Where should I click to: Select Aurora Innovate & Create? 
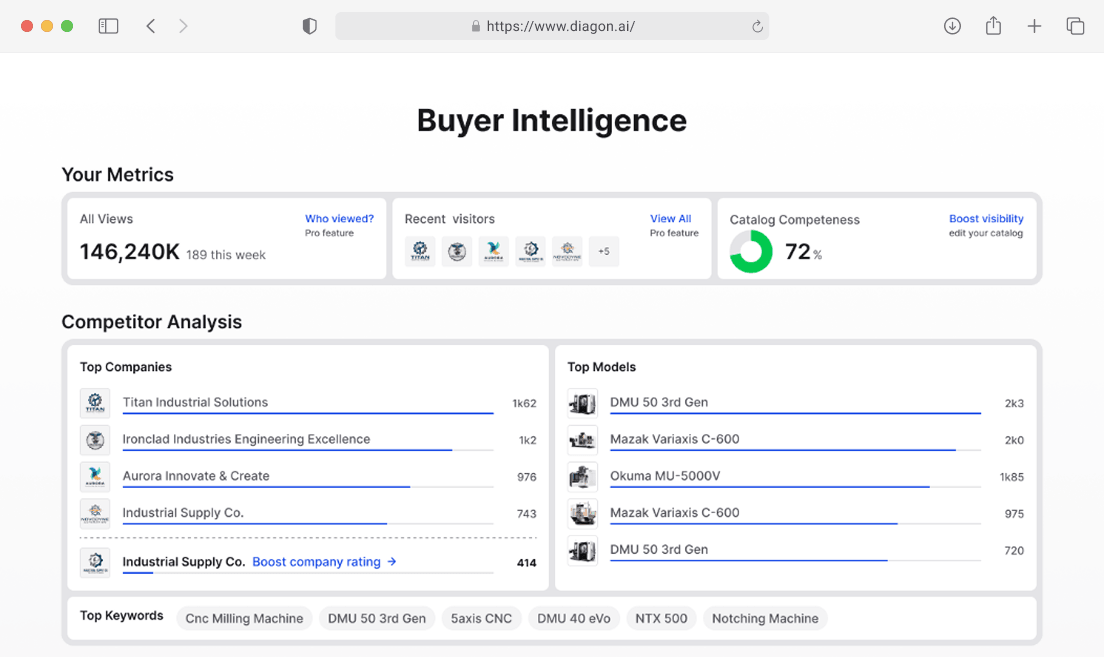(196, 475)
